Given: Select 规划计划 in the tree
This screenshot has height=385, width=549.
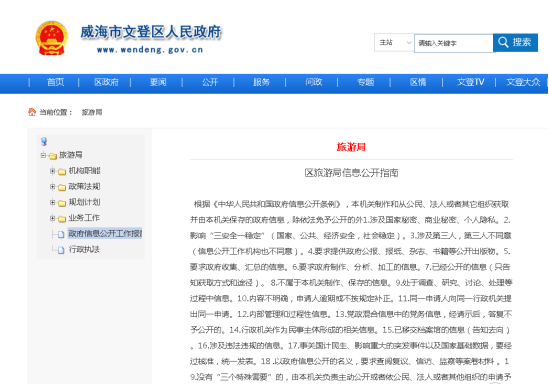Looking at the screenshot, I should (84, 202).
